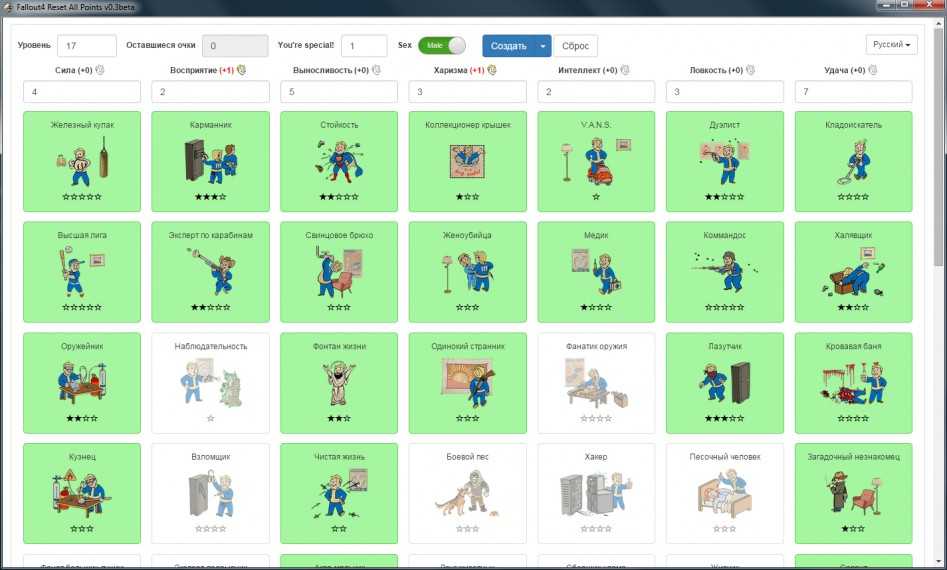This screenshot has width=947, height=570.
Task: Expand the arrow next to Создать
Action: point(543,46)
